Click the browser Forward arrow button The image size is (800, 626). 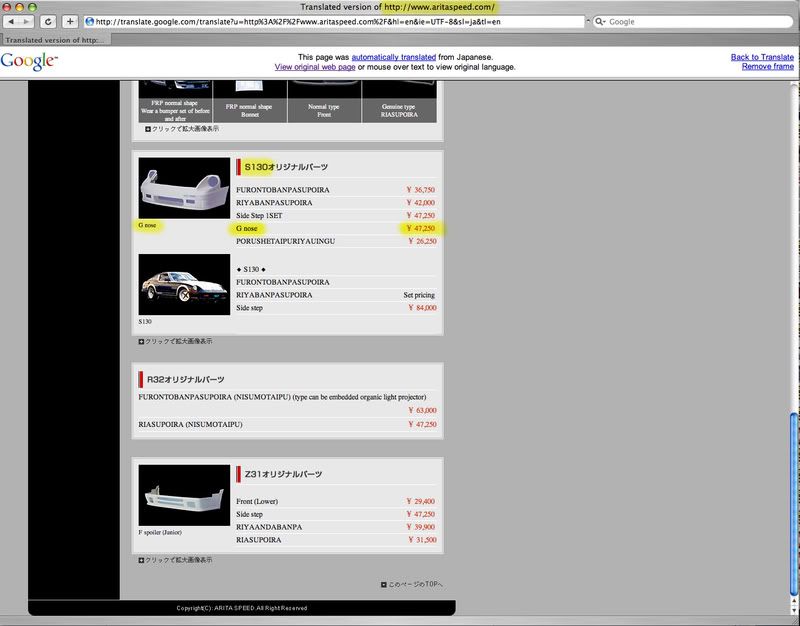pos(27,21)
